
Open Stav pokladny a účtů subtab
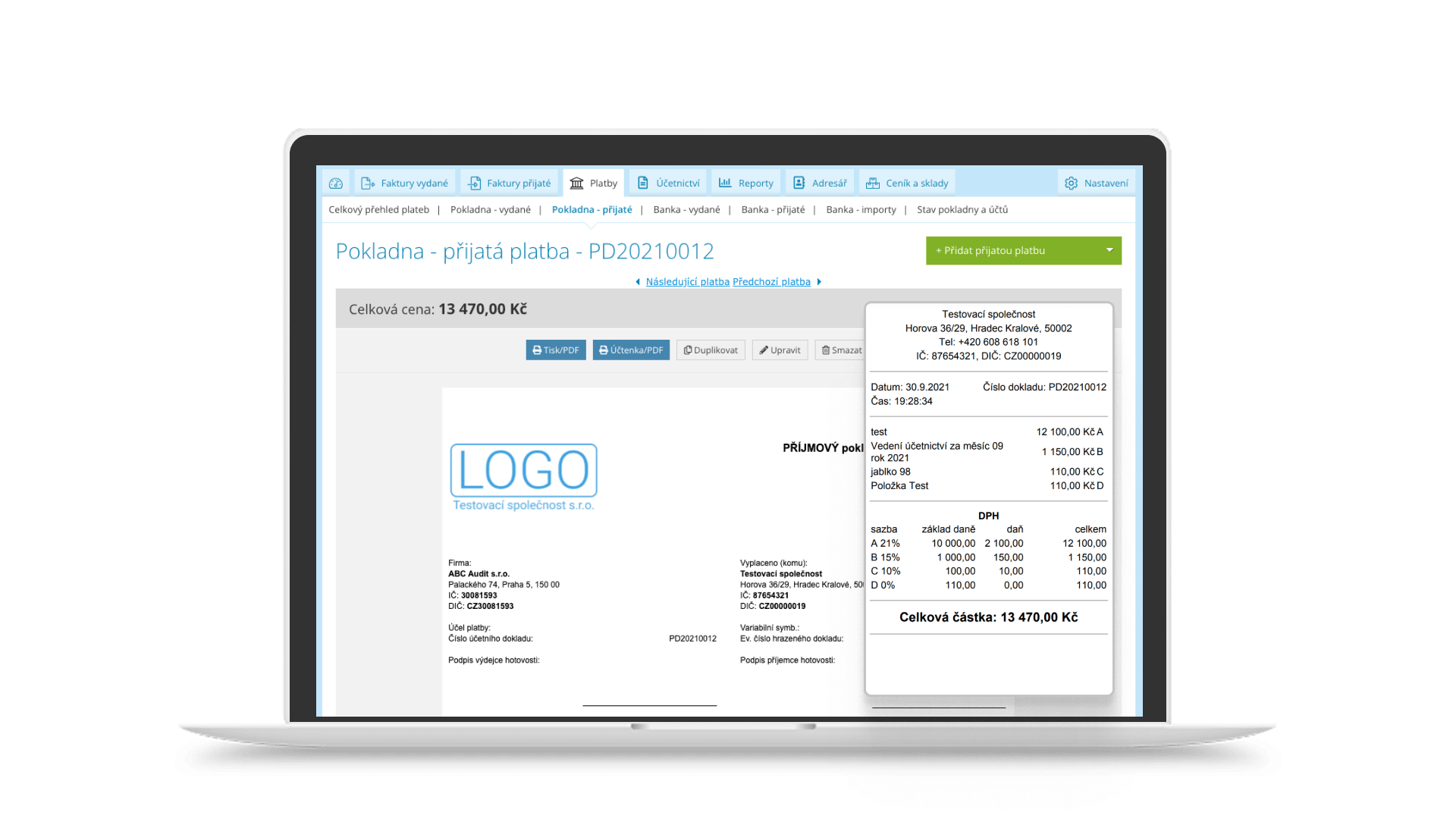[962, 210]
